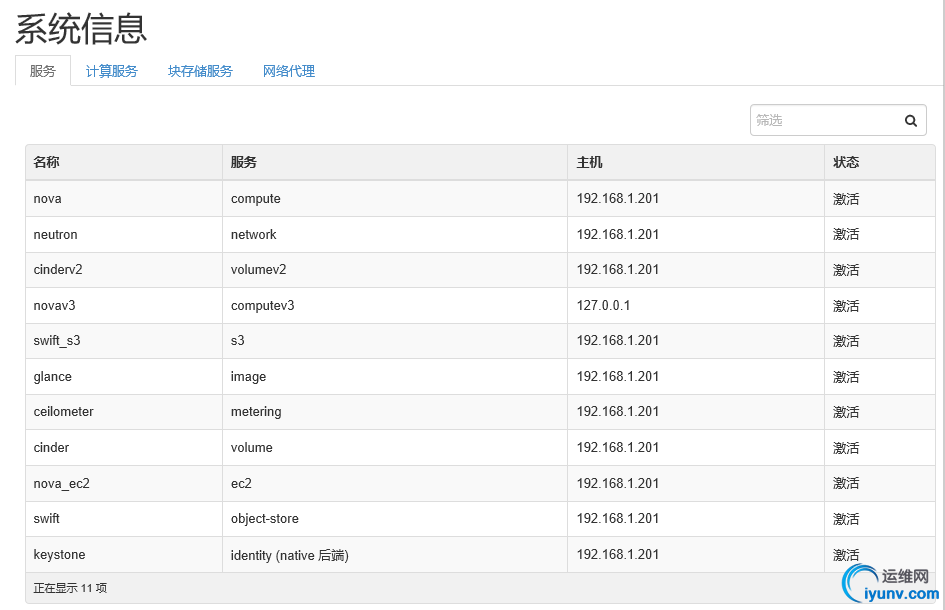Select the 服务 tab

pyautogui.click(x=43, y=71)
